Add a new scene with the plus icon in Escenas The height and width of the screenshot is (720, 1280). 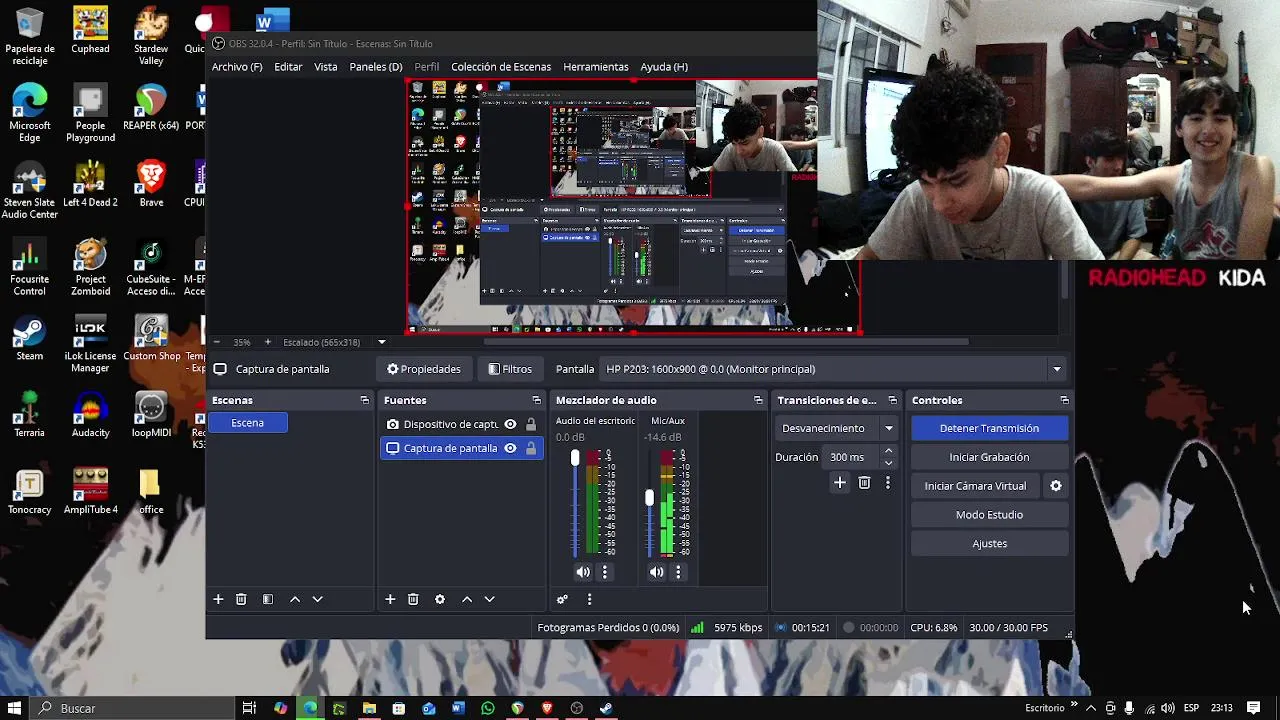coord(218,599)
